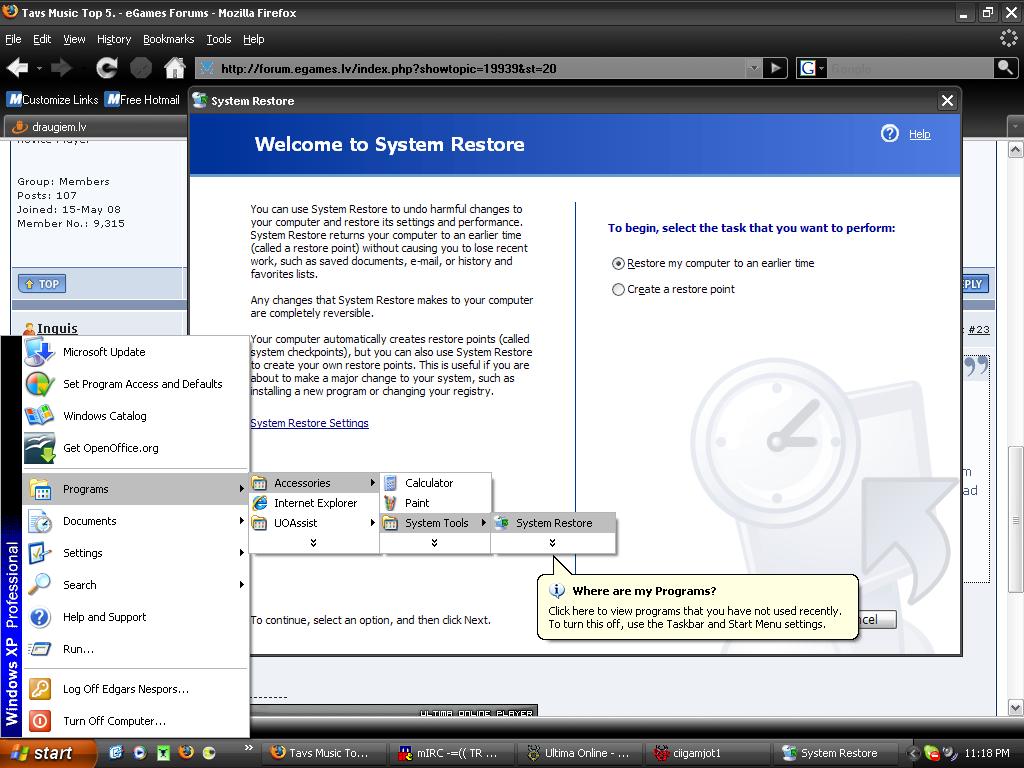This screenshot has width=1024, height=768.
Task: Click Firefox Forward arrow button
Action: click(x=61, y=67)
